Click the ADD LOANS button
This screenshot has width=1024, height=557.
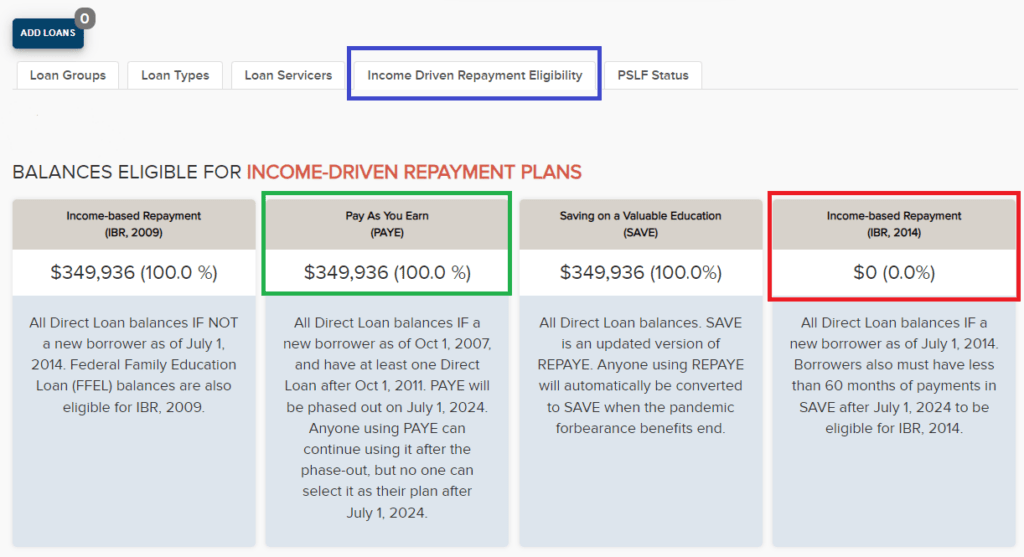(x=47, y=33)
